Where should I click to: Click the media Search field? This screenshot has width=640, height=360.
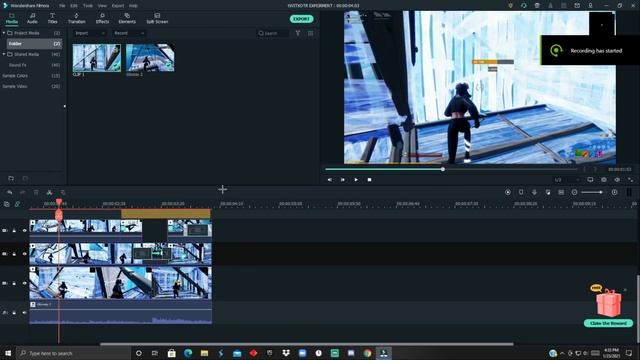point(273,33)
